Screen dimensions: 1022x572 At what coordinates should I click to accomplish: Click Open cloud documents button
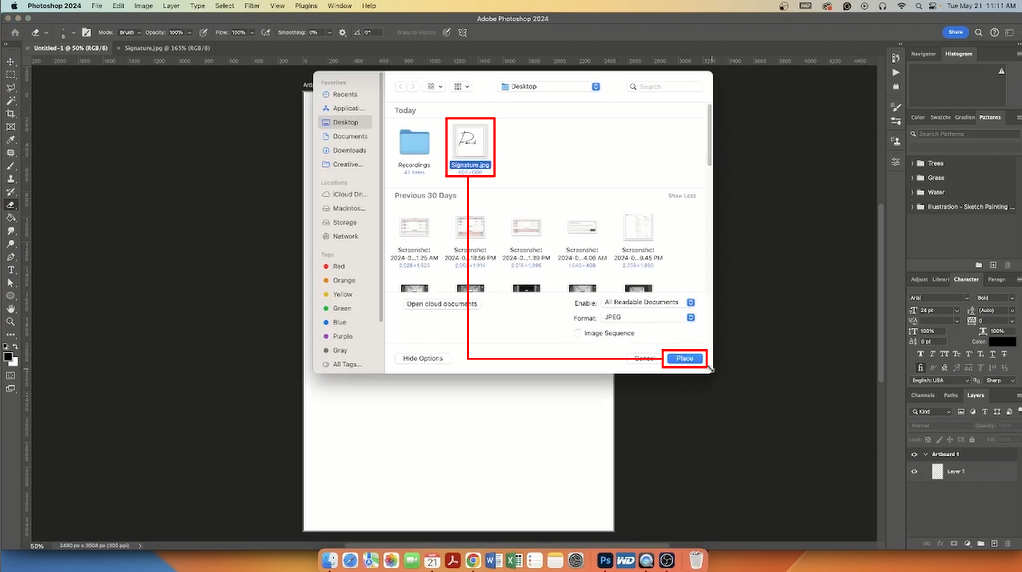coord(442,304)
